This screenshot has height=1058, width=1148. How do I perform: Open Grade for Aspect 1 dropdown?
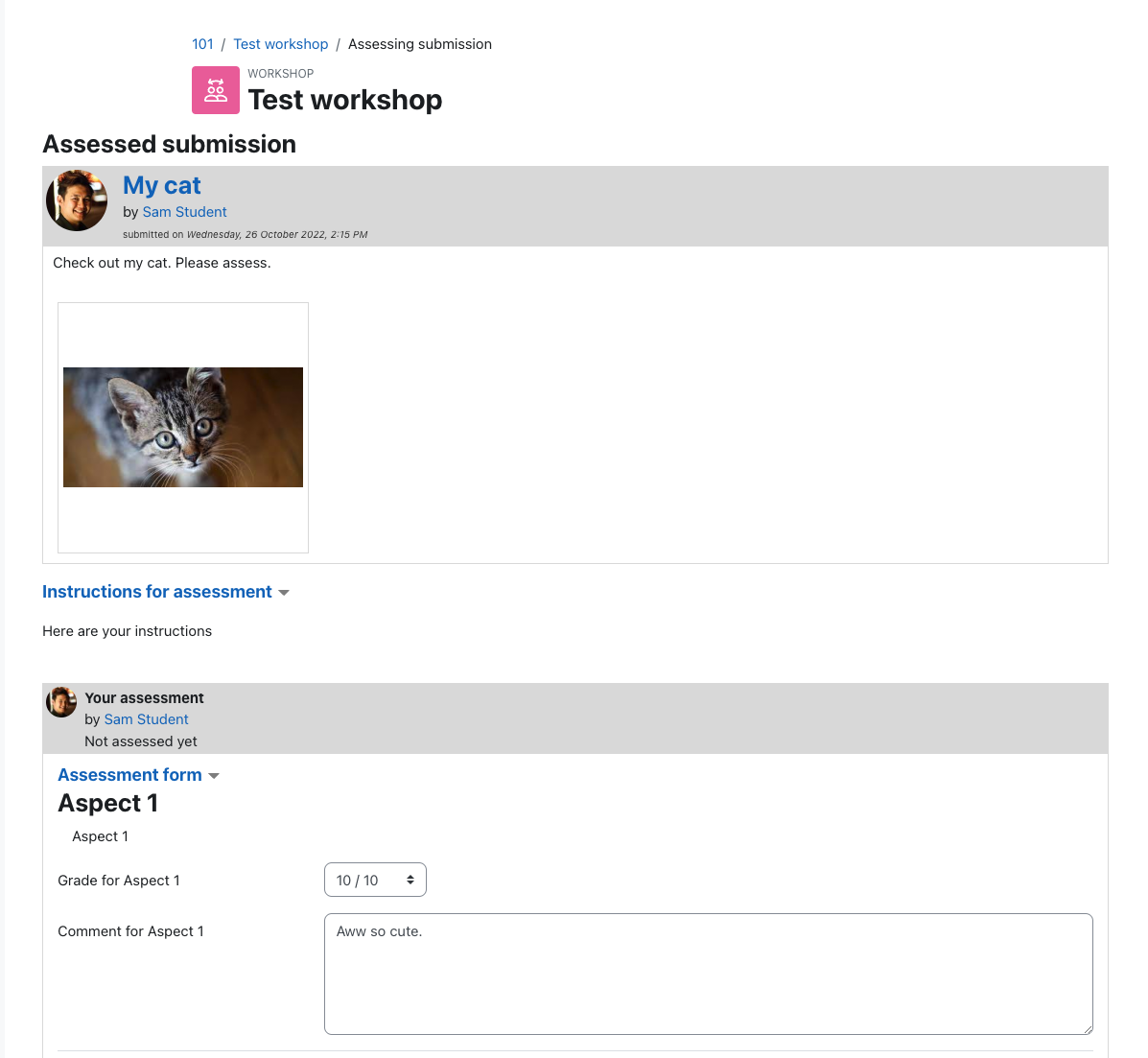pyautogui.click(x=375, y=881)
